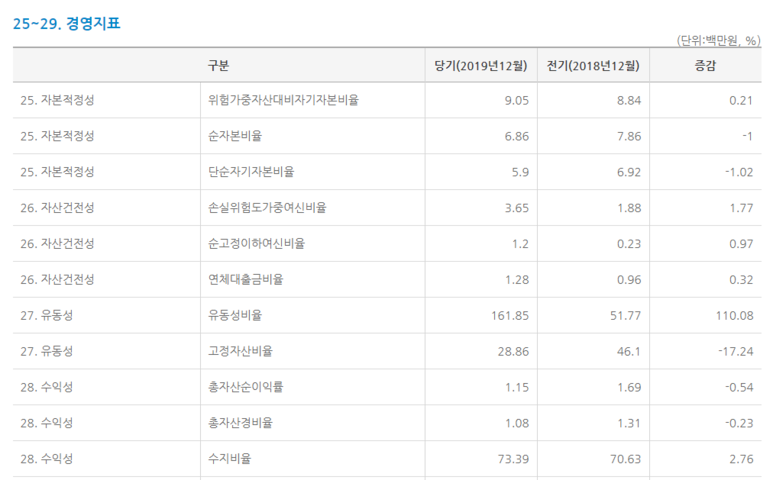Image resolution: width=773 pixels, height=480 pixels.
Task: Select the 순고정이하여신비율 row label
Action: coord(256,243)
